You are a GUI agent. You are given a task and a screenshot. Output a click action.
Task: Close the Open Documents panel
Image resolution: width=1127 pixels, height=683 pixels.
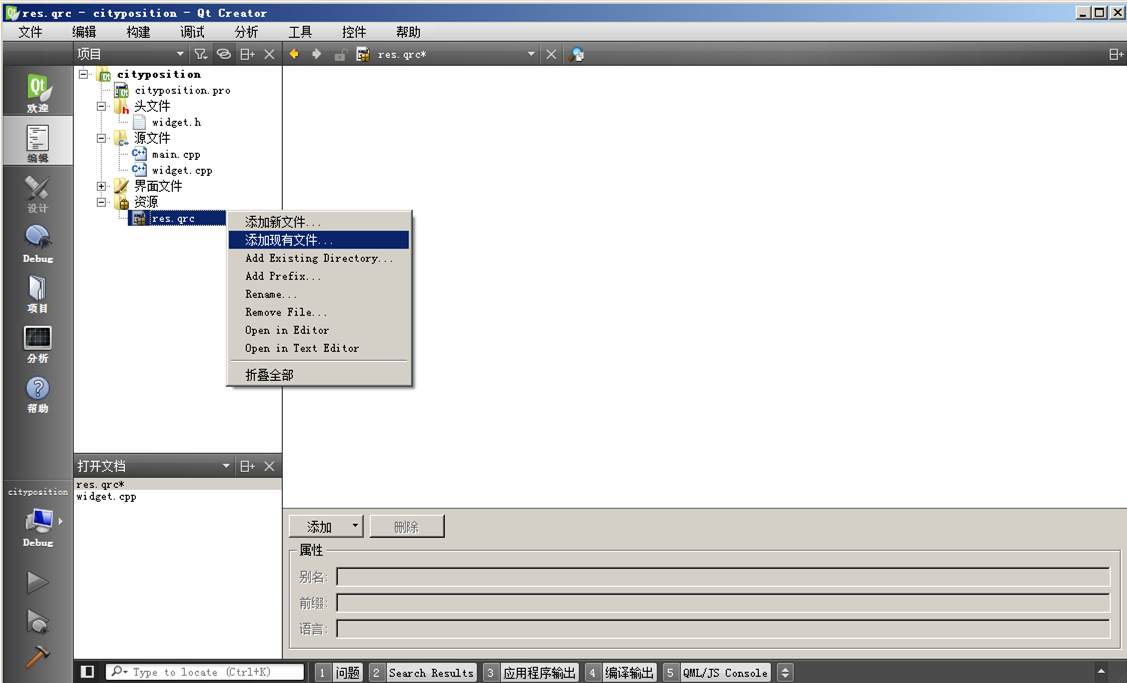270,466
